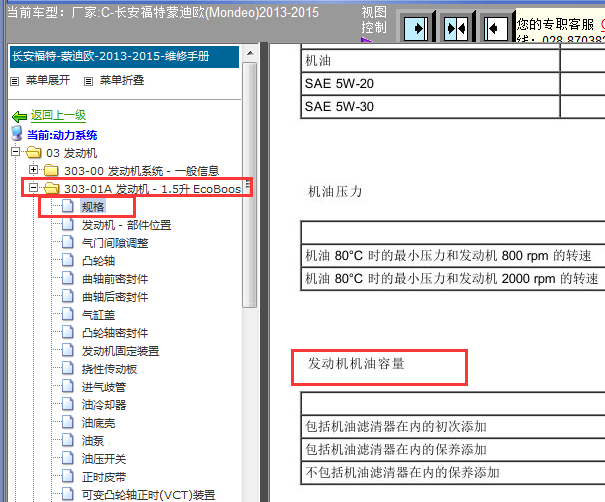This screenshot has height=502, width=605.
Task: Click the 发动机机油容量 heading
Action: 356,363
